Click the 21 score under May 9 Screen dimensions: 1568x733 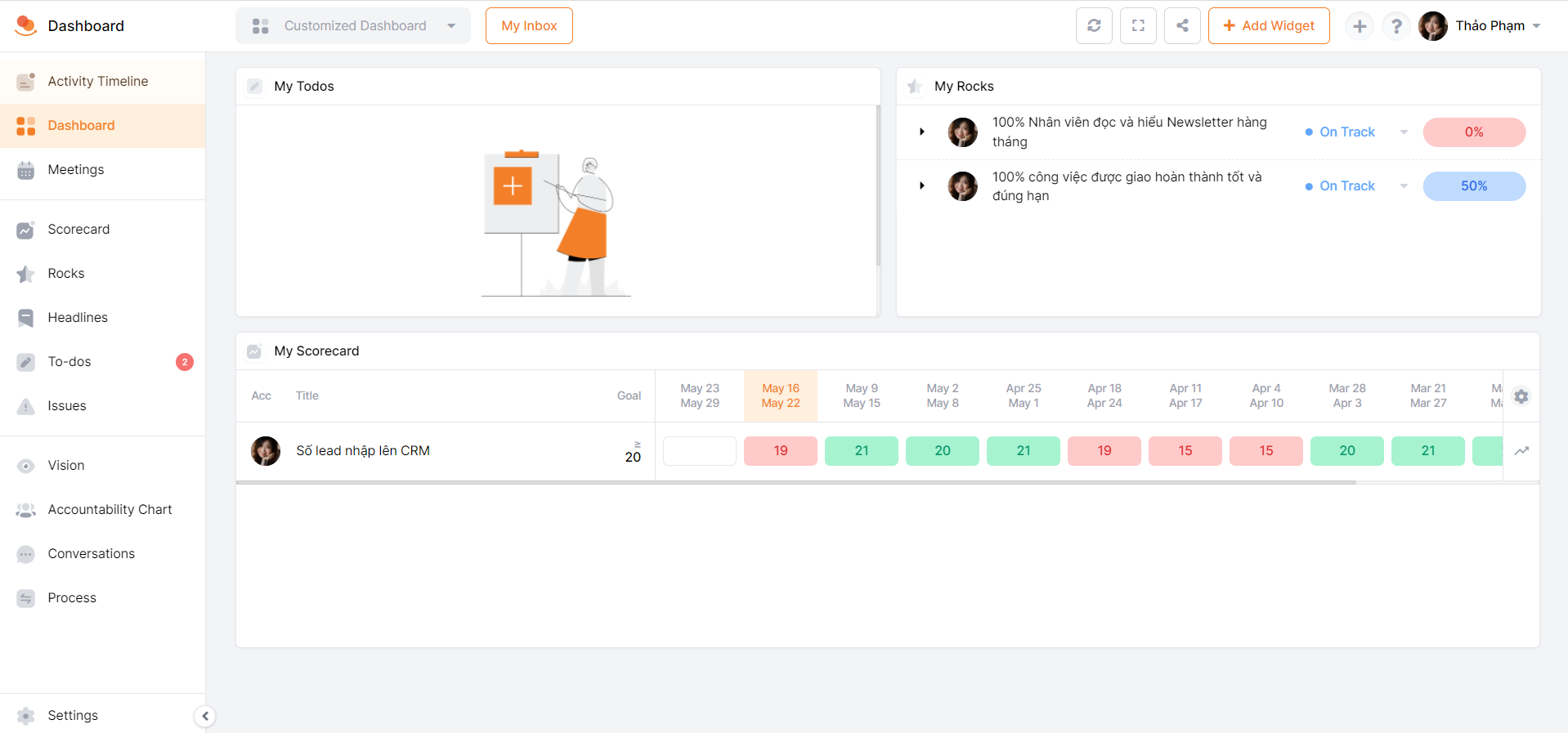[x=862, y=451]
